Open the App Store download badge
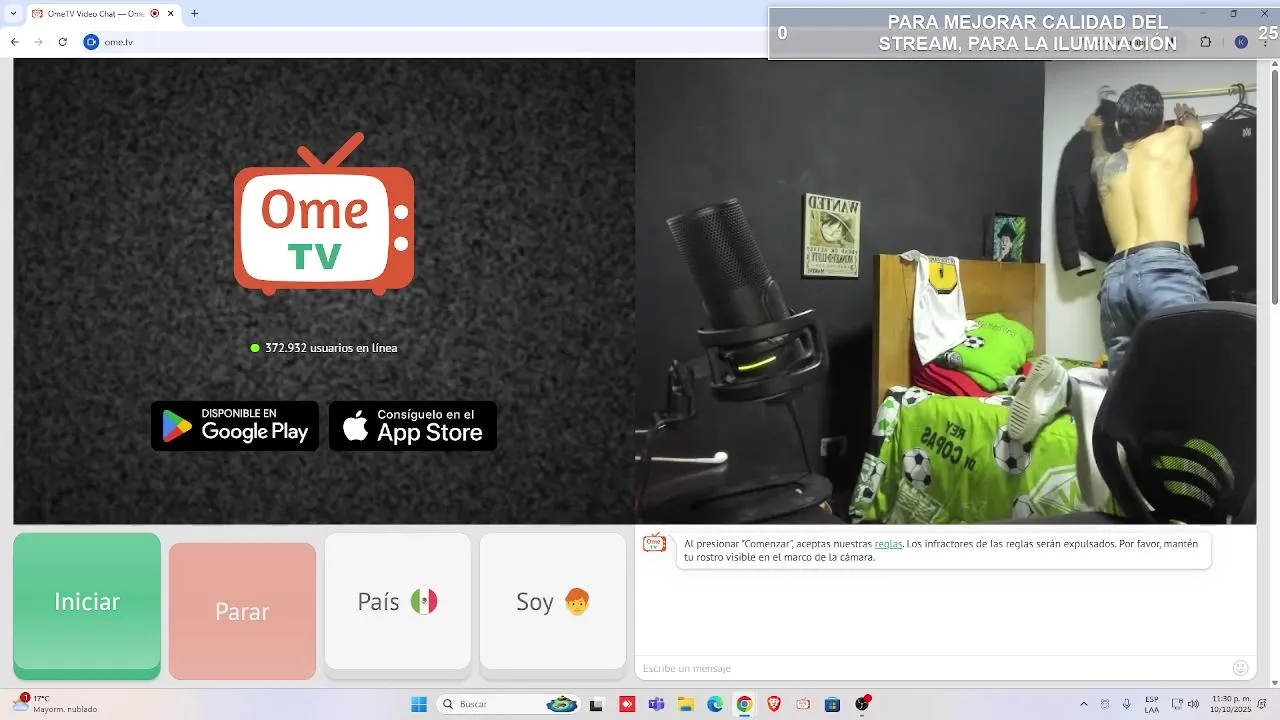Screen dimensions: 1280x720 click(413, 426)
